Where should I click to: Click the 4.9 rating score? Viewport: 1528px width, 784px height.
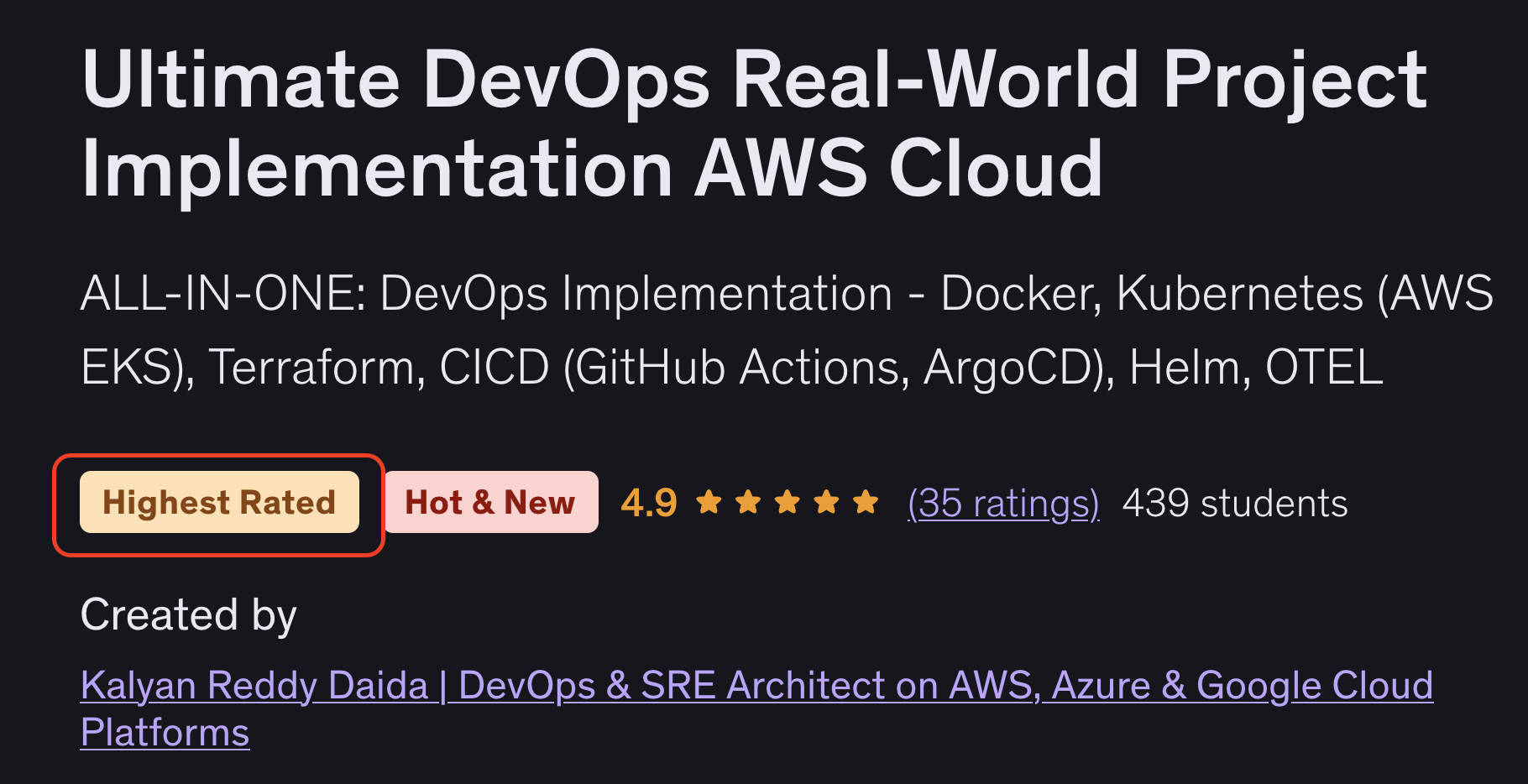[x=649, y=503]
